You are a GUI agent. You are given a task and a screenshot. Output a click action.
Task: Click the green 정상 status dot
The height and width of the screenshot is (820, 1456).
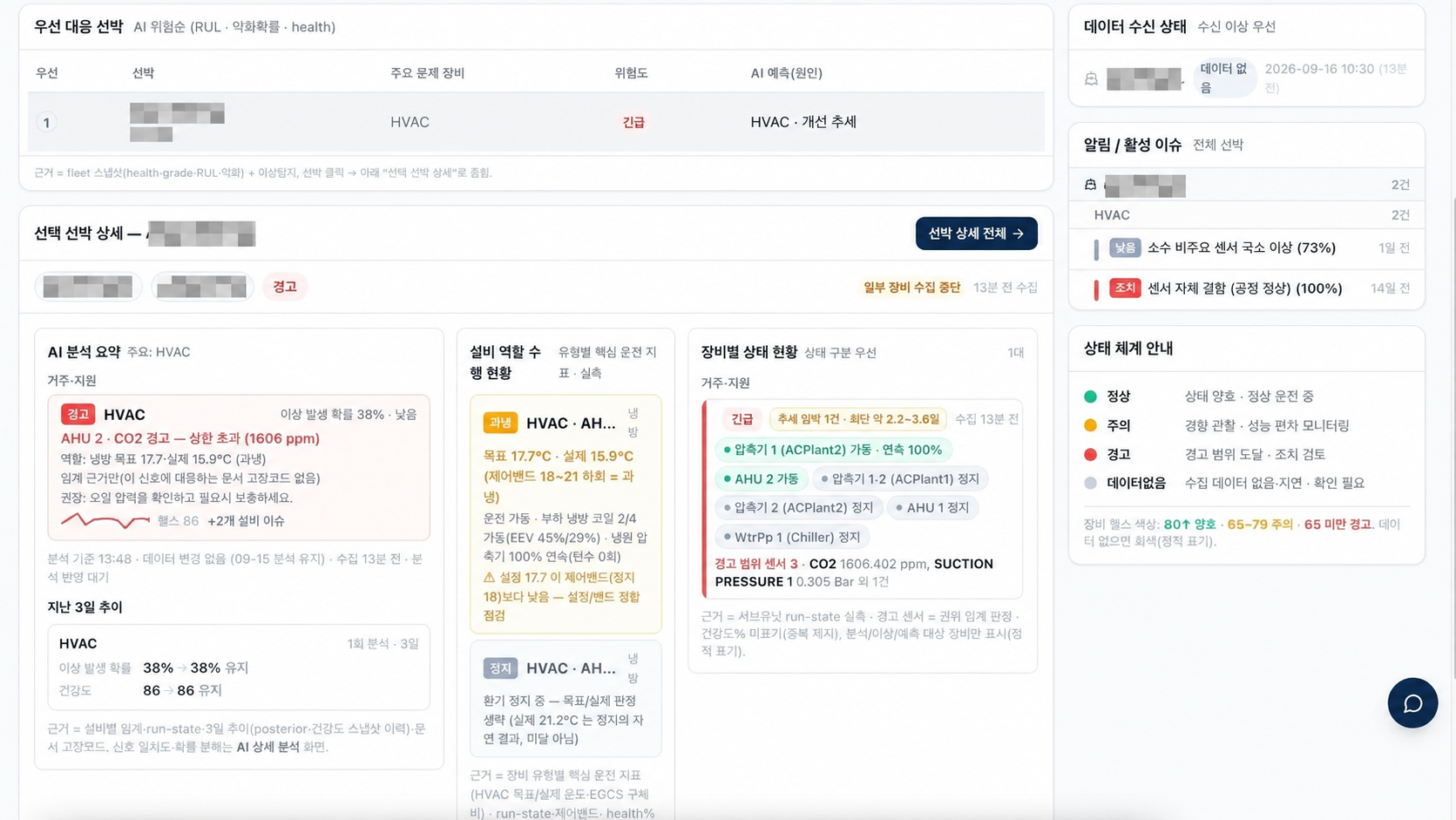coord(1090,396)
